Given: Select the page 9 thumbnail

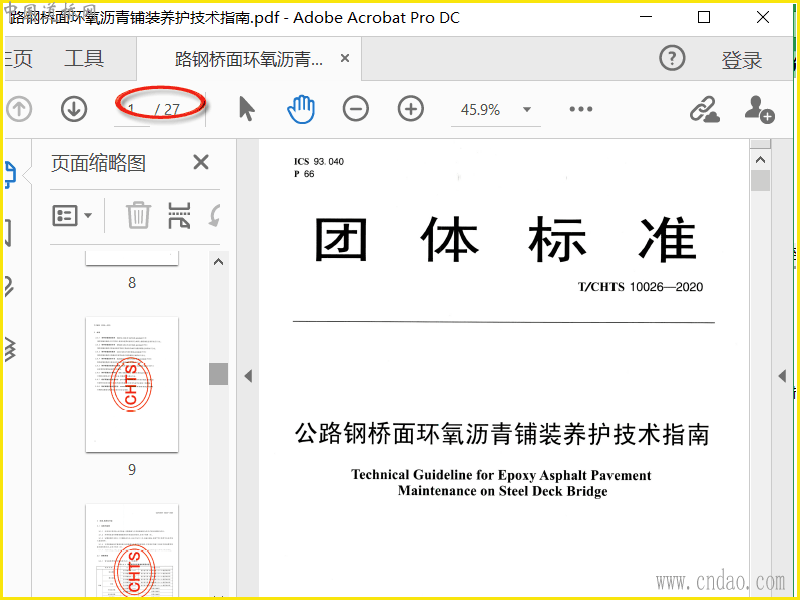Looking at the screenshot, I should [x=132, y=384].
